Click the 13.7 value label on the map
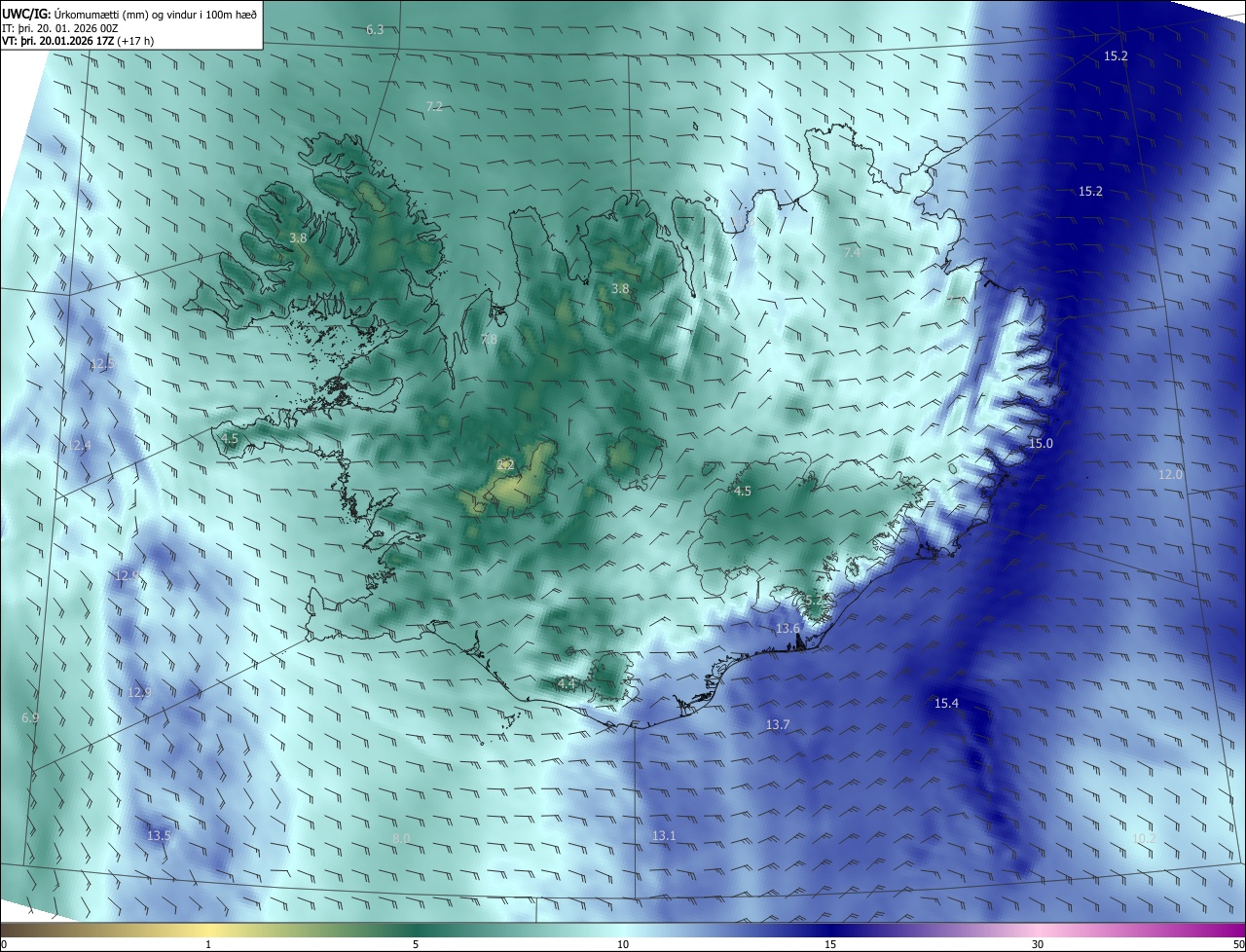Screen dimensions: 1246x952 (778, 724)
